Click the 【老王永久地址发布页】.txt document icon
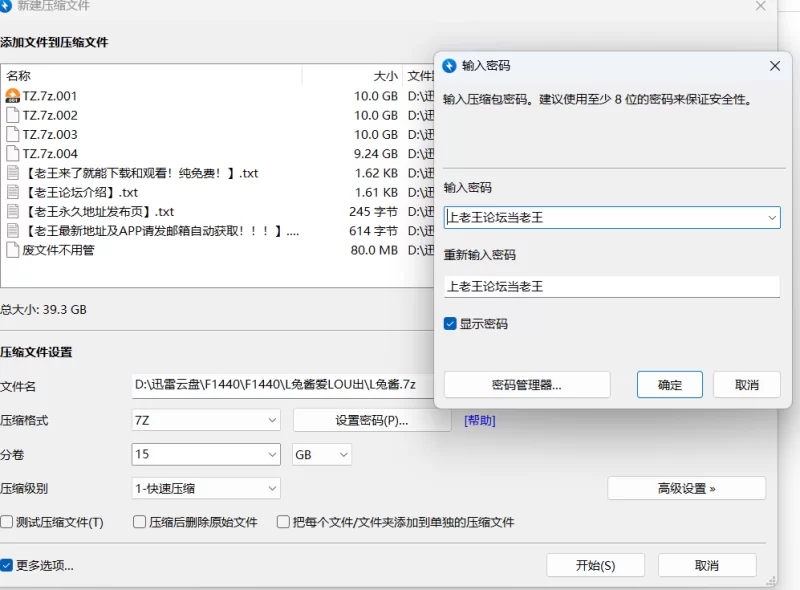The width and height of the screenshot is (800, 590). tap(13, 211)
